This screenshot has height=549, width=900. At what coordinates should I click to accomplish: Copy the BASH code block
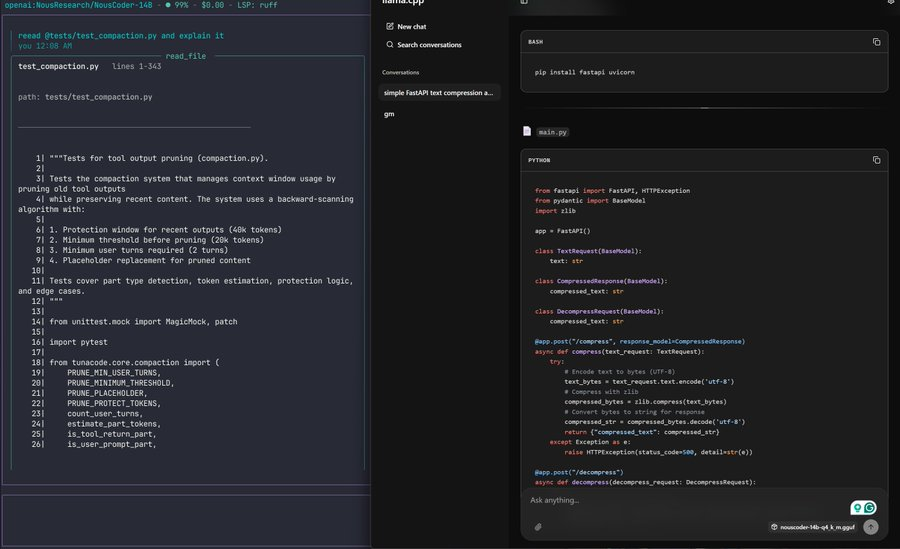(876, 42)
